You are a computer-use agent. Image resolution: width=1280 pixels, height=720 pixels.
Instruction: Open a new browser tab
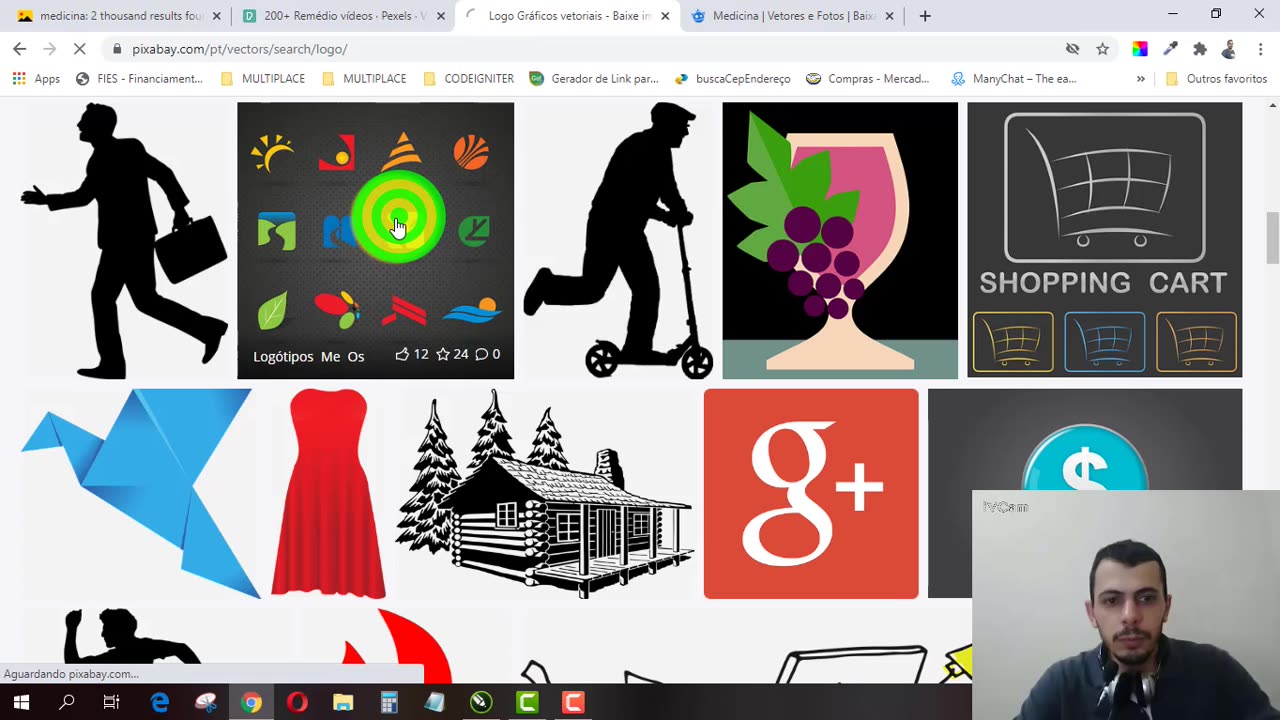click(x=925, y=16)
